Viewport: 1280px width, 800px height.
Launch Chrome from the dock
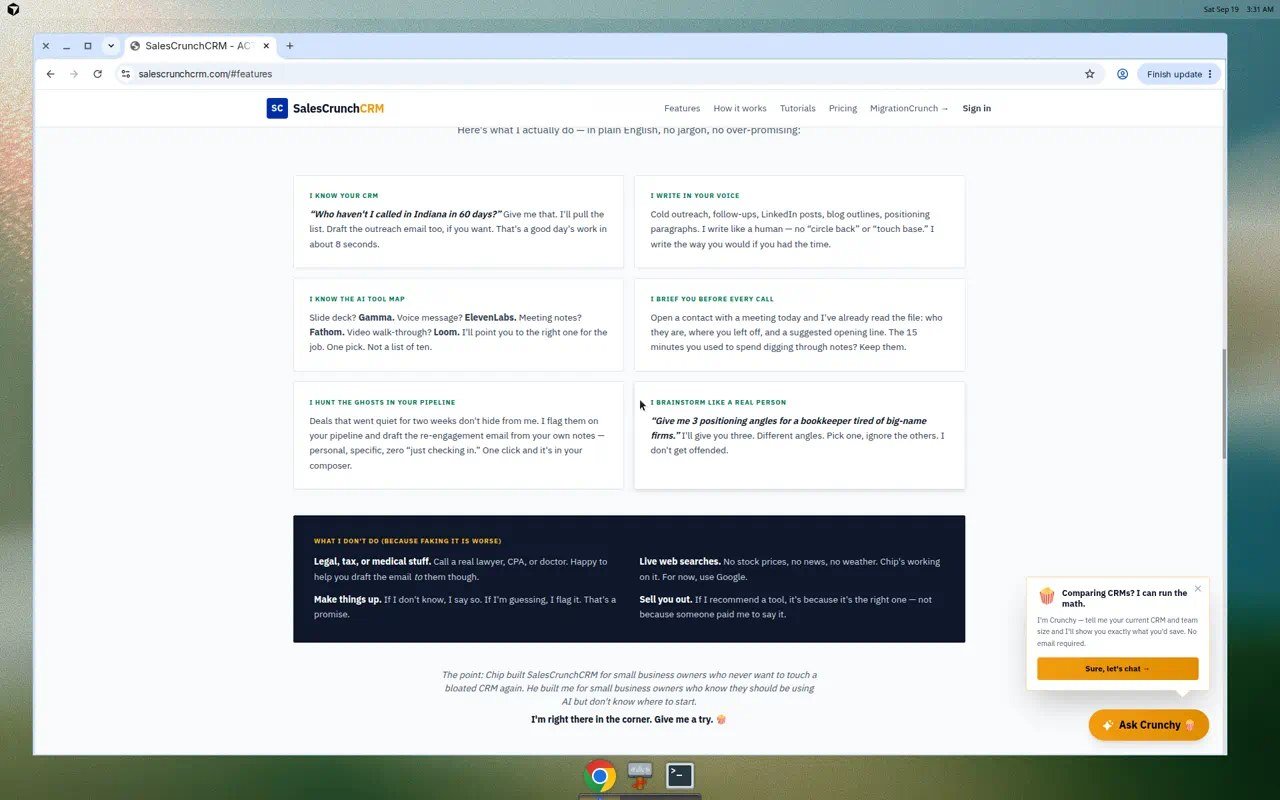(x=600, y=776)
